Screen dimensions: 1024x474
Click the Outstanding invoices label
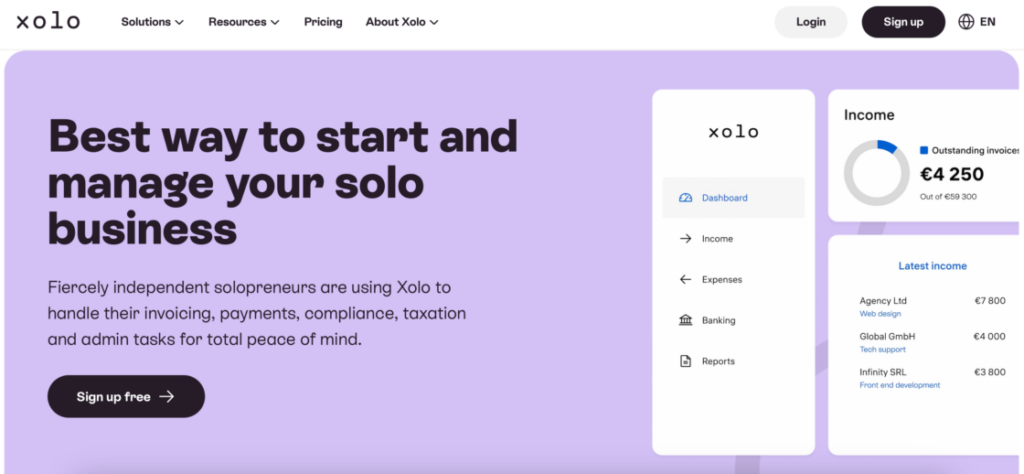click(975, 150)
